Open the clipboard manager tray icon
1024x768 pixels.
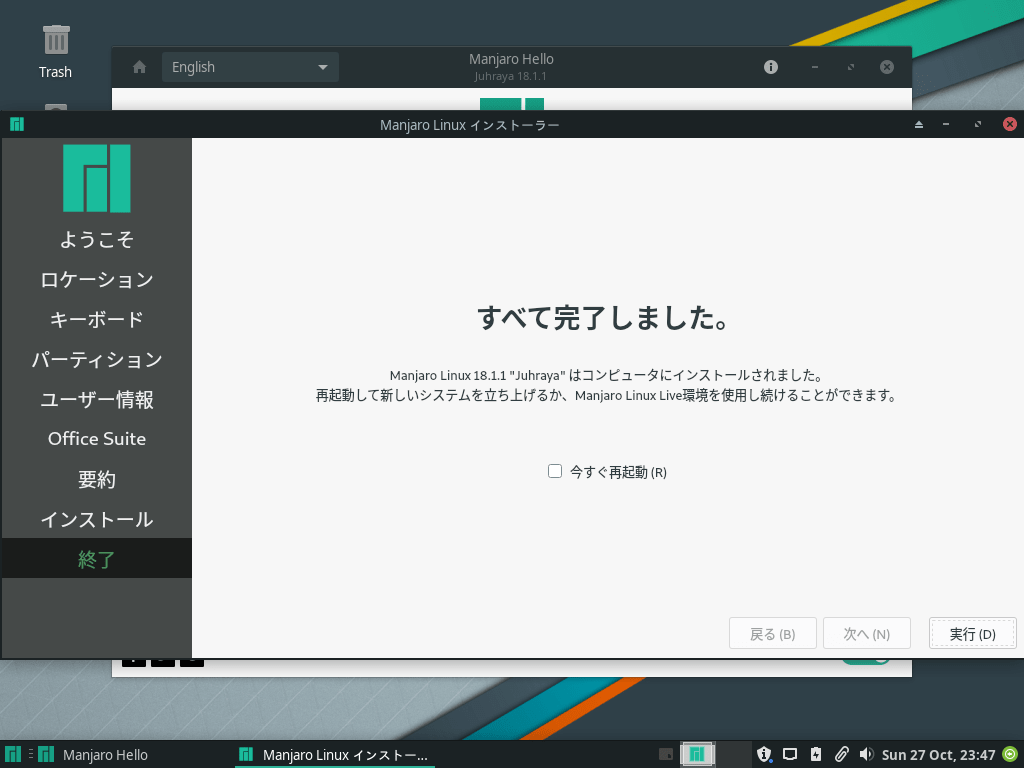pyautogui.click(x=843, y=754)
